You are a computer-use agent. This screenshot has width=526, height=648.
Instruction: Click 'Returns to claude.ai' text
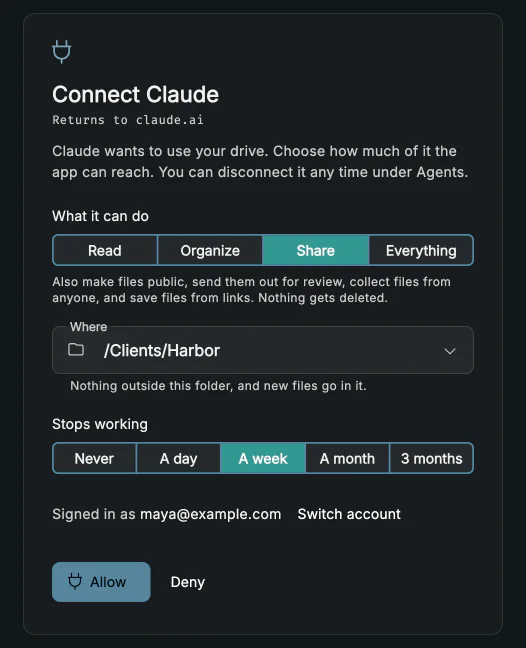pos(128,120)
